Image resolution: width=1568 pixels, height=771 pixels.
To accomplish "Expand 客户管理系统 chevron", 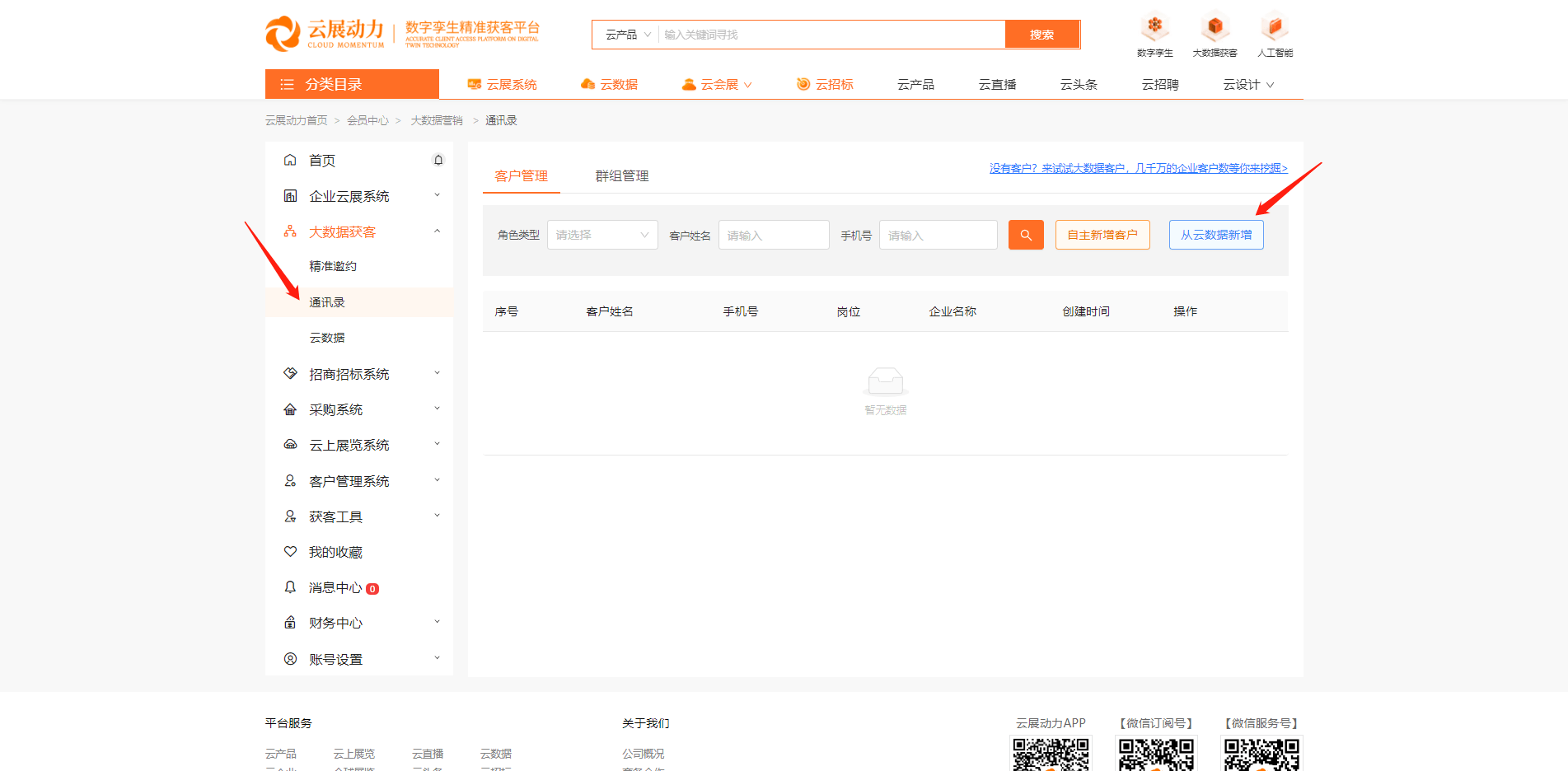I will [x=438, y=480].
